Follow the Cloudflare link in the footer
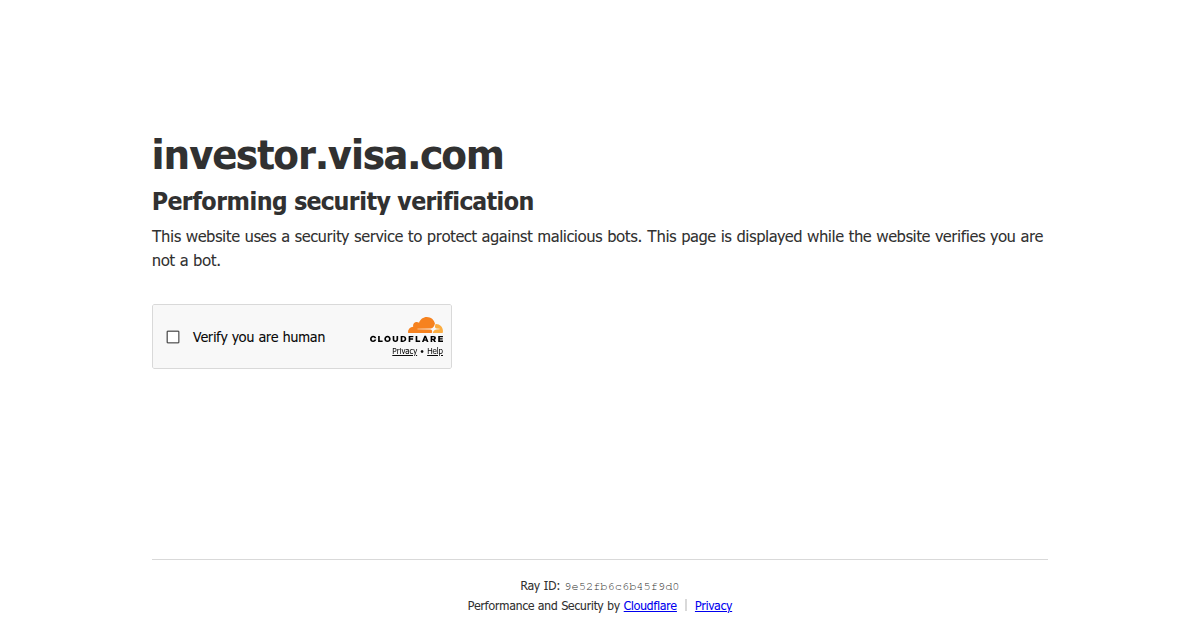1200x630 pixels. (x=650, y=606)
